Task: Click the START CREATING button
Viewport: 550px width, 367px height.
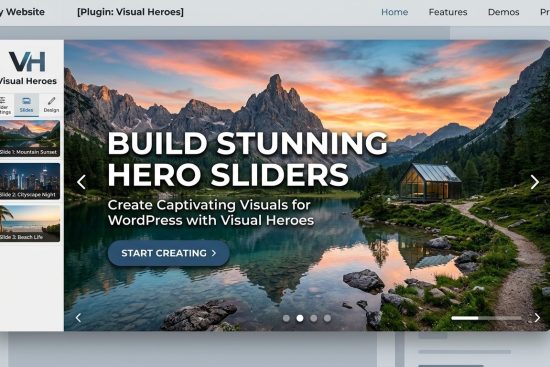Action: pyautogui.click(x=169, y=253)
